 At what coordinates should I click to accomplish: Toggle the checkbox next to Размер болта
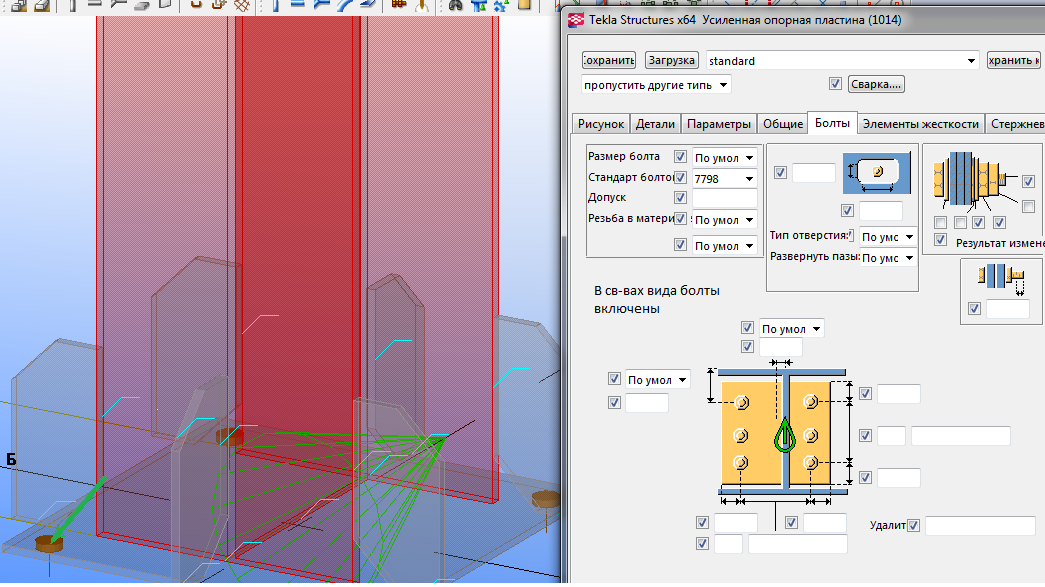pyautogui.click(x=681, y=157)
